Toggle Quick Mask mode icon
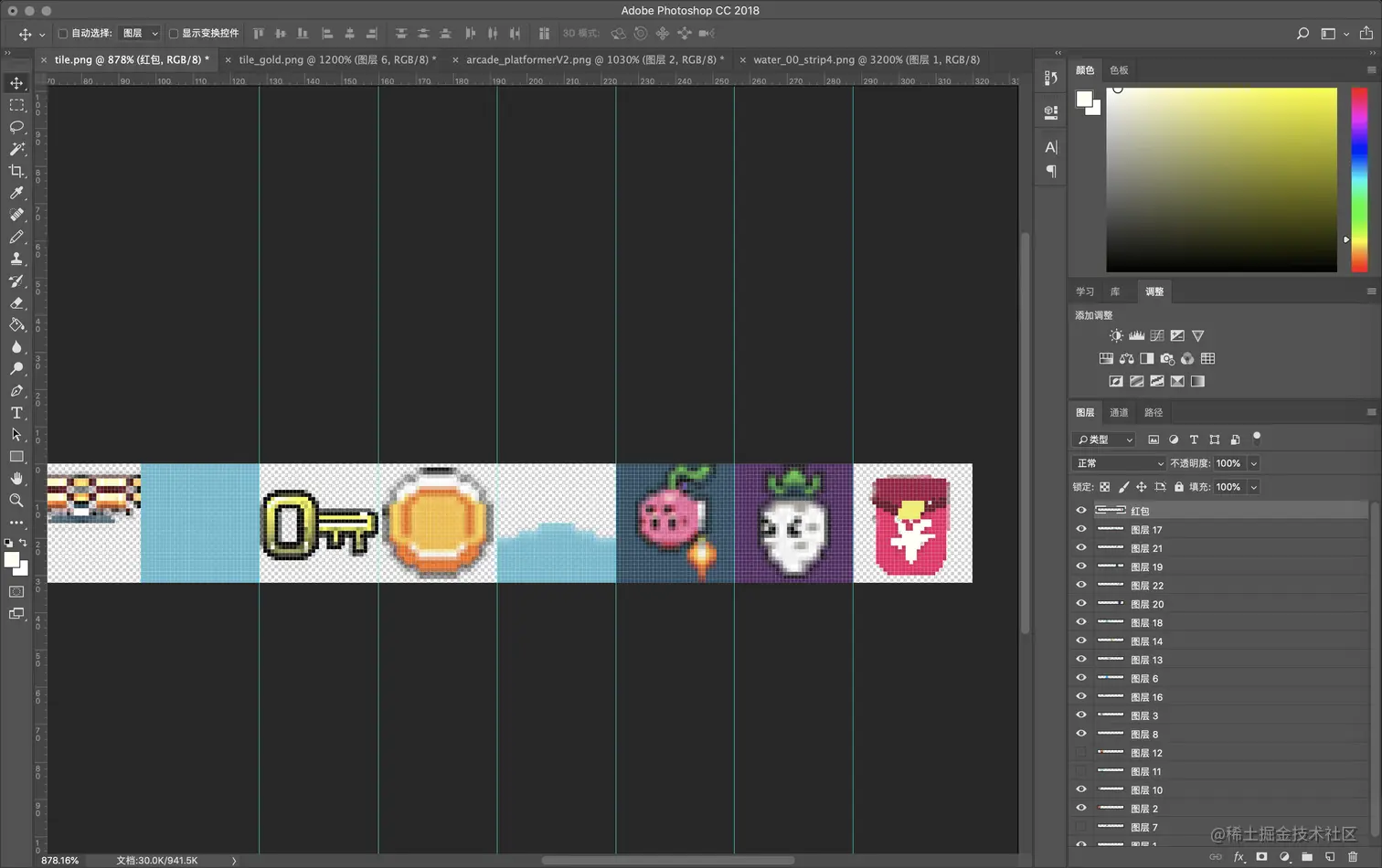 [x=16, y=592]
